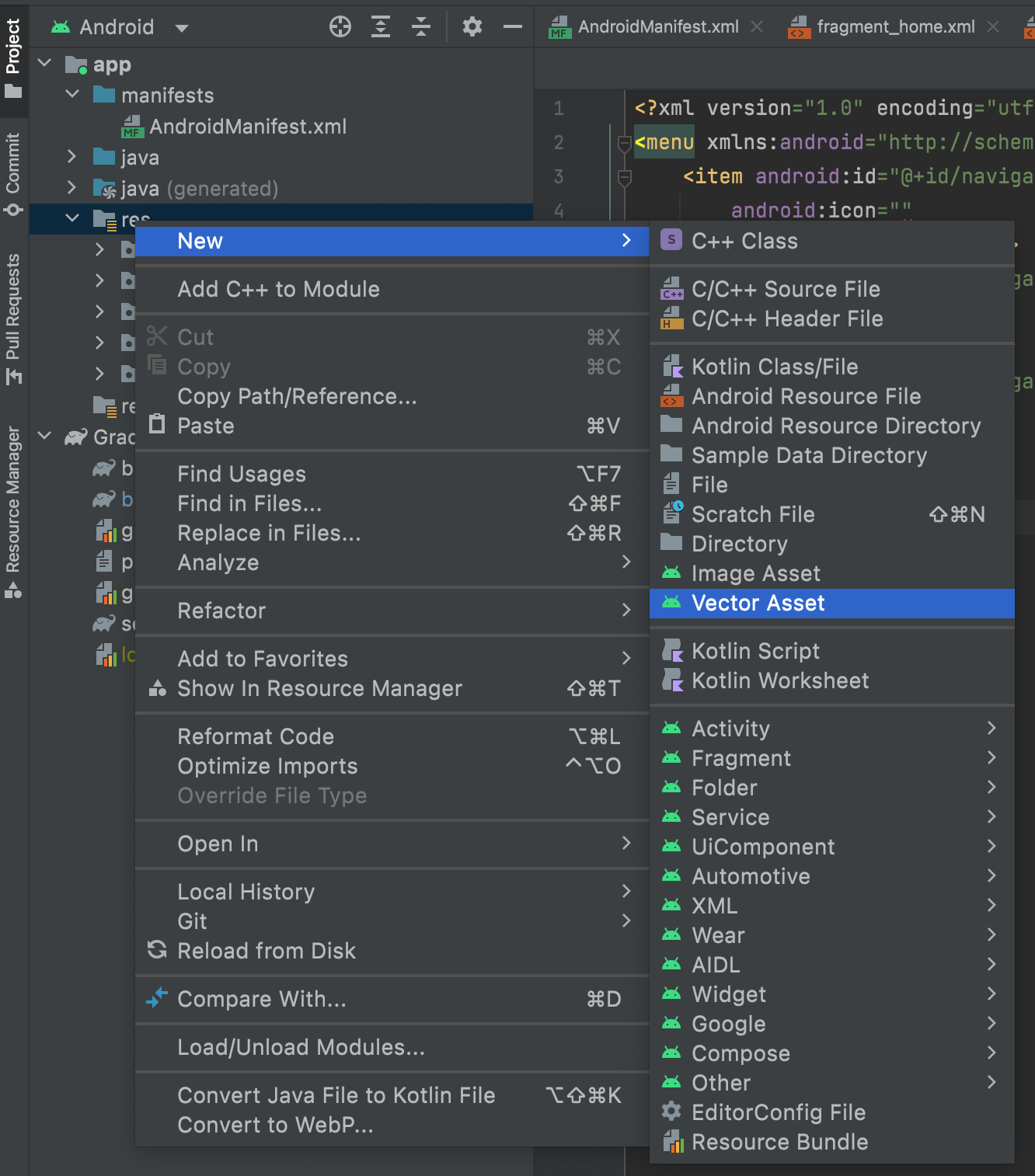
Task: Expand the java (generated) folder
Action: point(72,187)
